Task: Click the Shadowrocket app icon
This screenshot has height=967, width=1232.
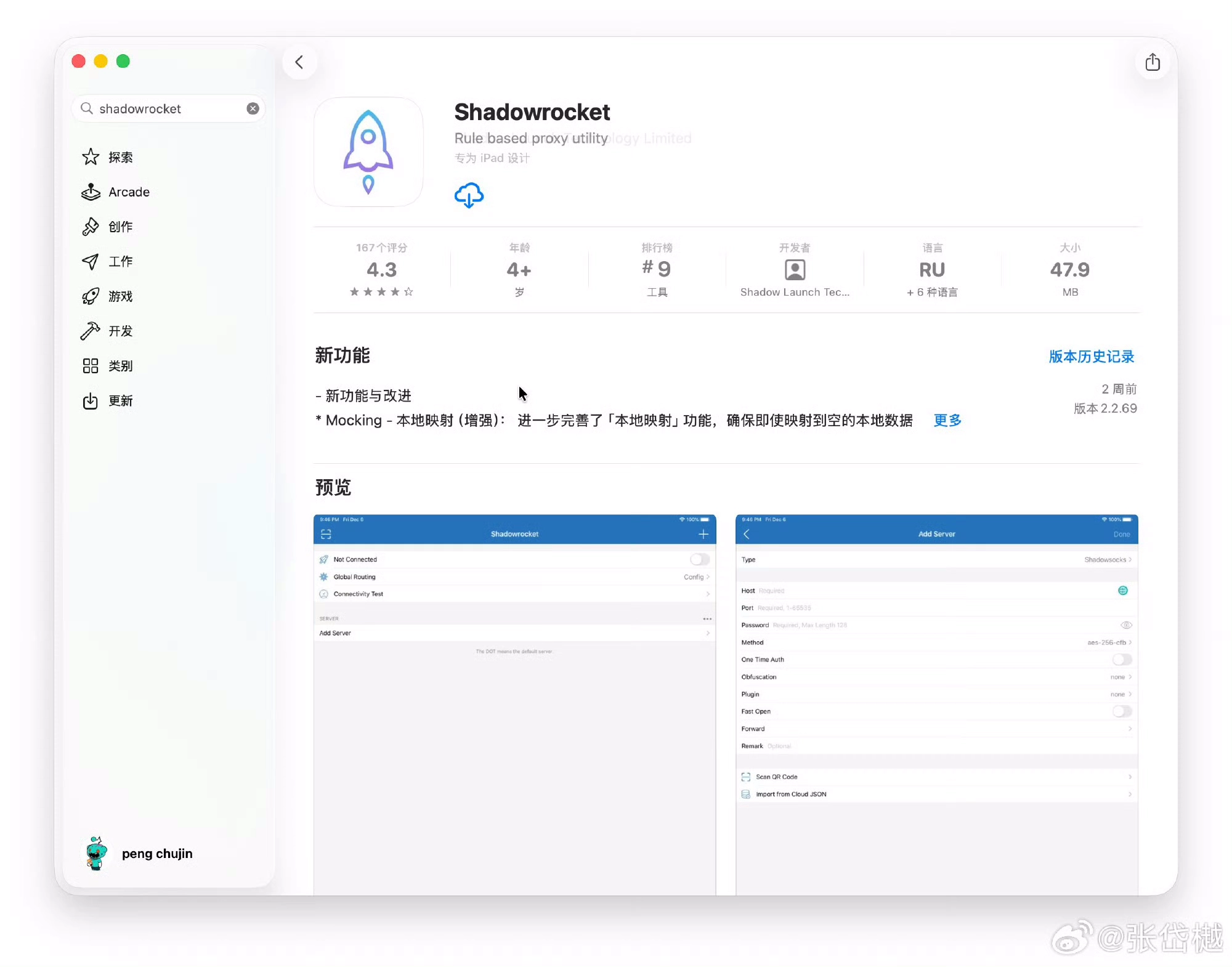Action: point(368,152)
